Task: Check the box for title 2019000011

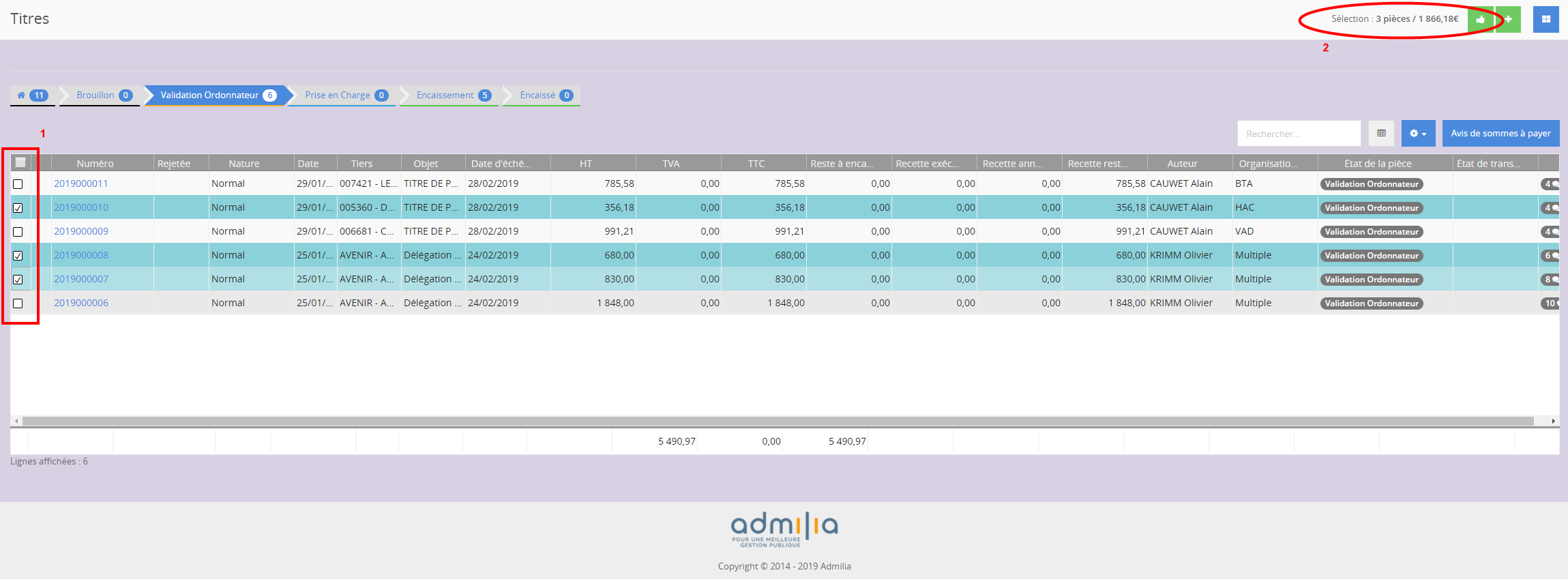Action: pos(18,184)
